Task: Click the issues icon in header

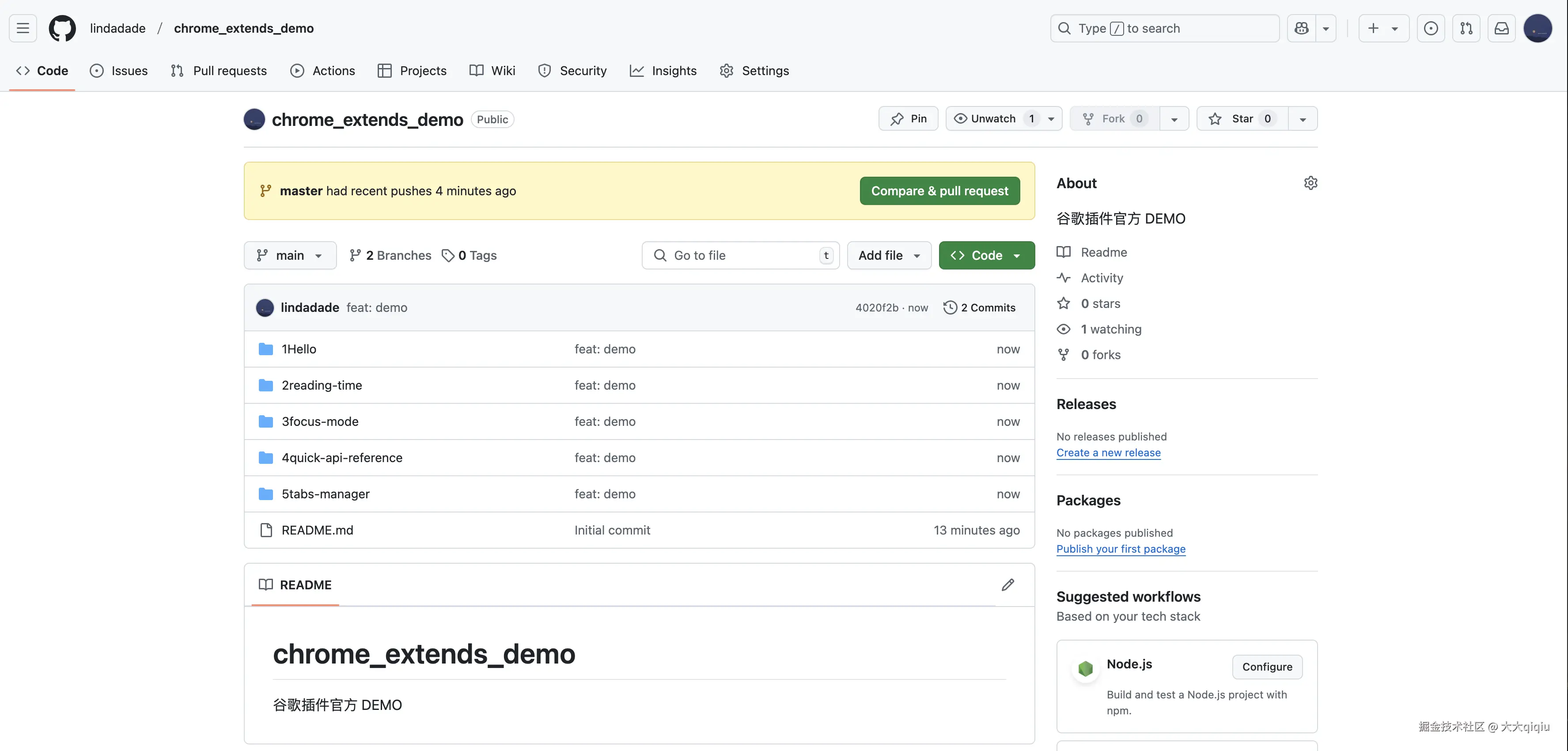Action: coord(1431,28)
